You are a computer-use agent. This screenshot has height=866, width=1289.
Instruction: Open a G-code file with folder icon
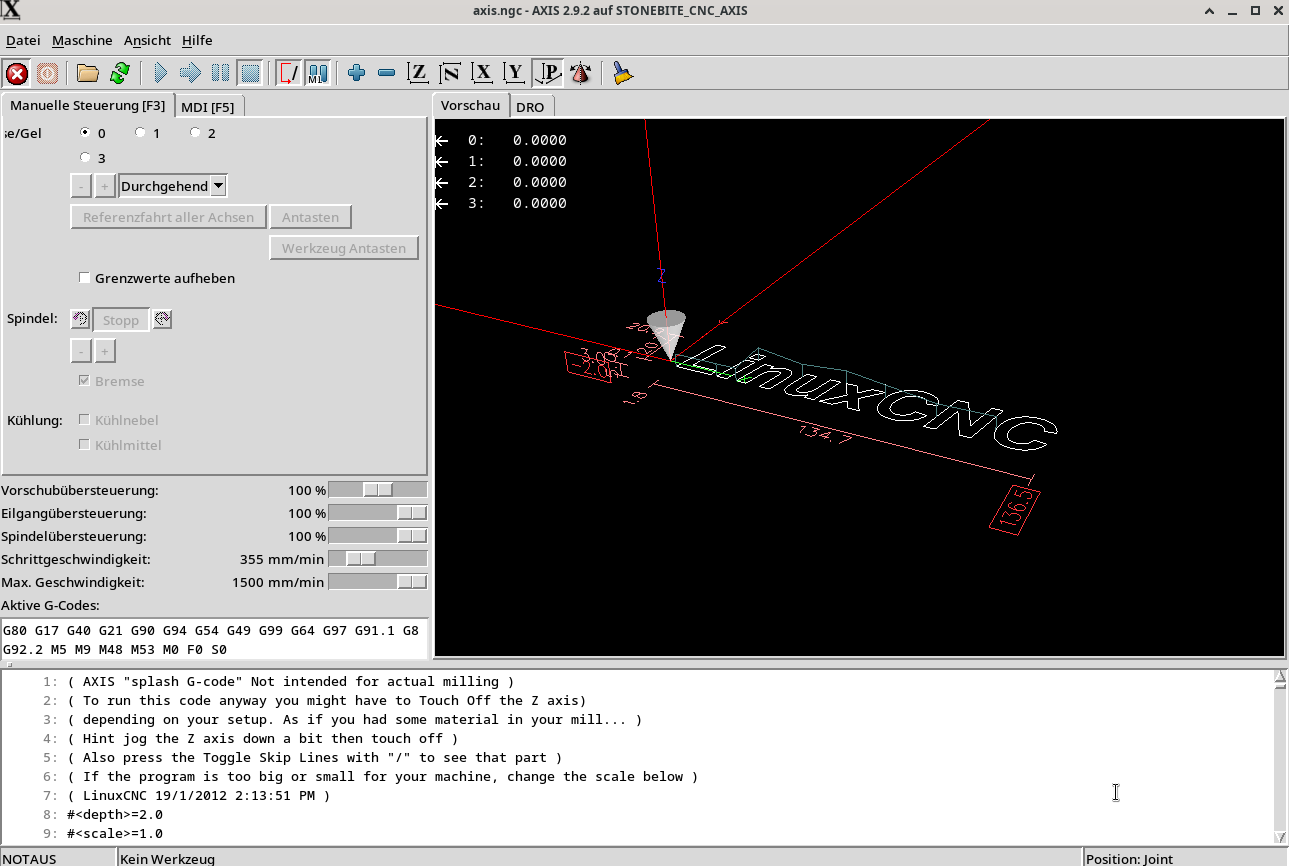[x=88, y=73]
